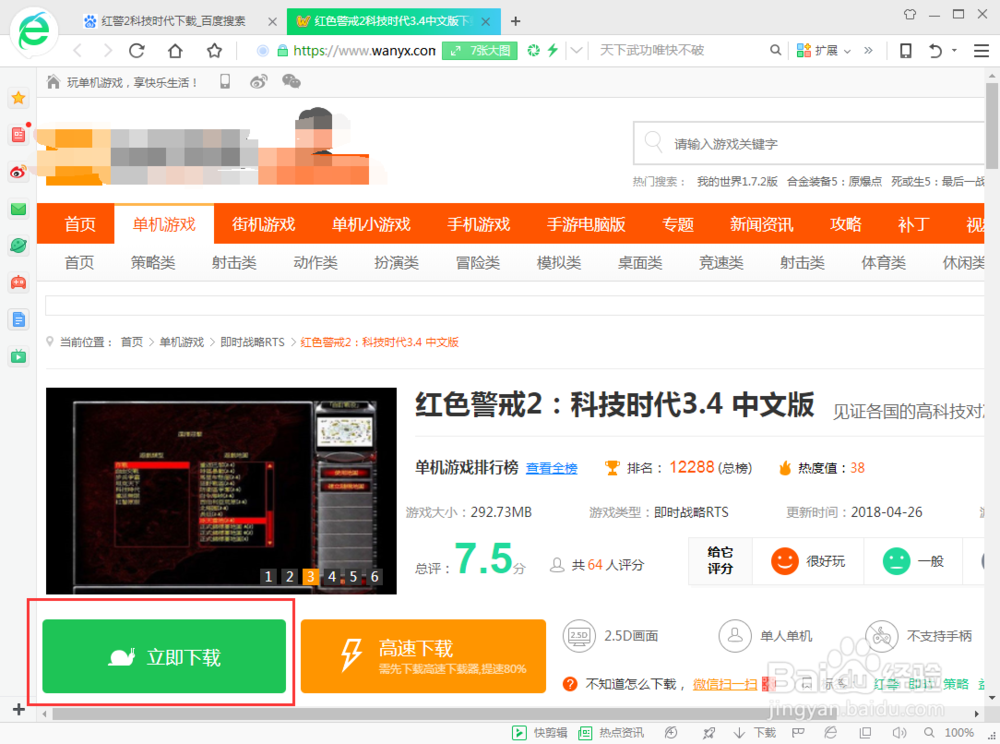Viewport: 1000px width, 744px height.
Task: Click the WeChat icon on site header
Action: click(x=291, y=82)
